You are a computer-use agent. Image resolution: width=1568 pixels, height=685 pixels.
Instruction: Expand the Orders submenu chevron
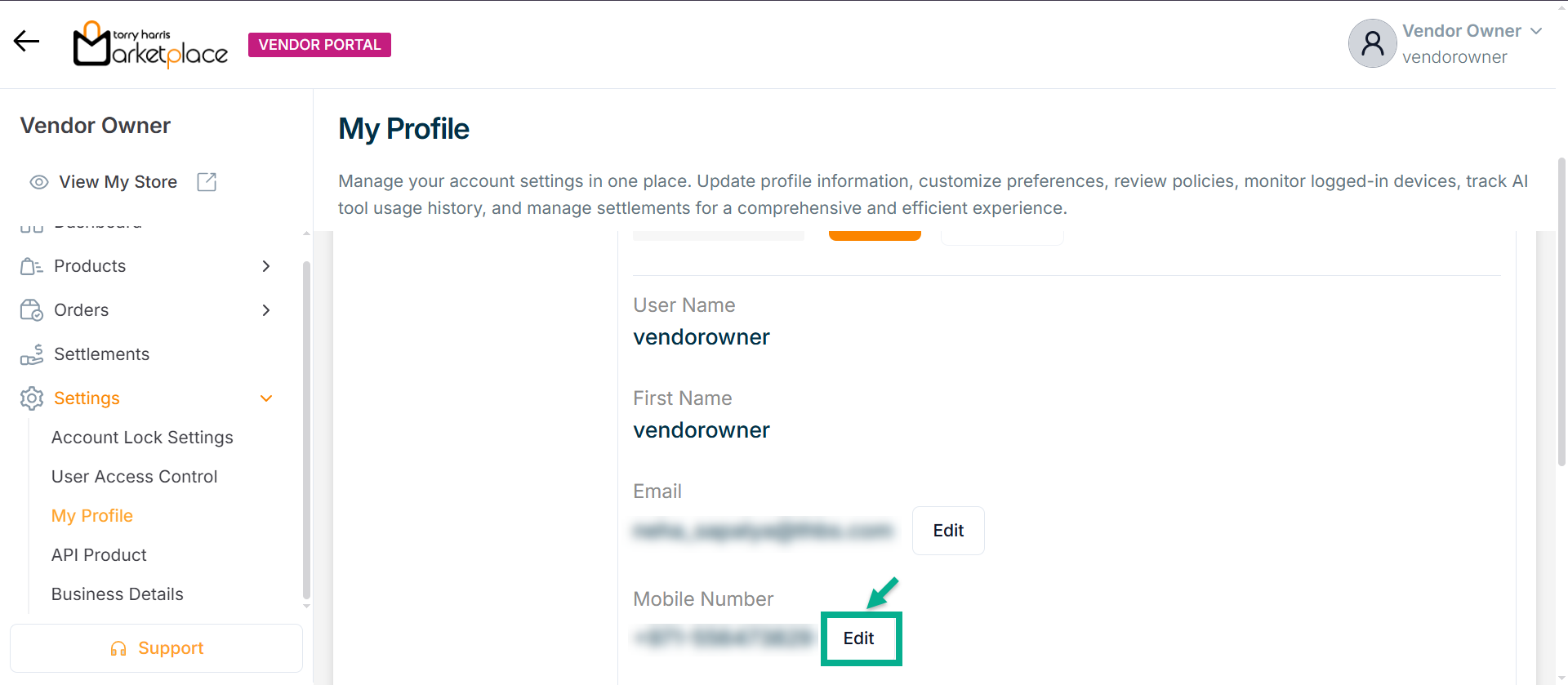[x=266, y=310]
